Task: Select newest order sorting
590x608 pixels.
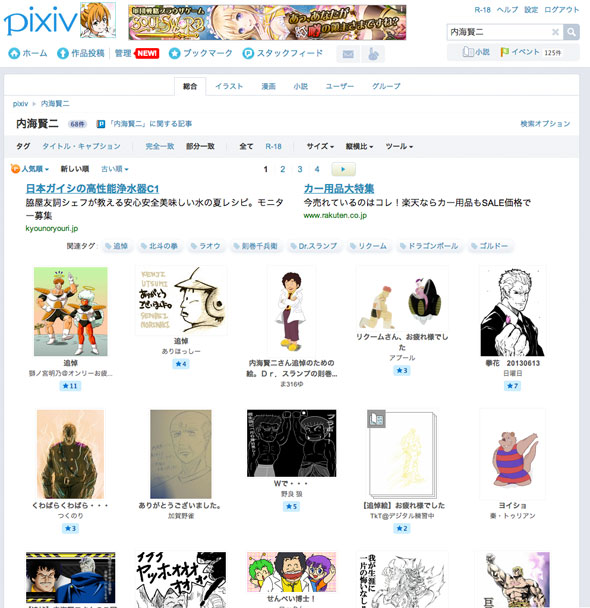Action: (75, 169)
